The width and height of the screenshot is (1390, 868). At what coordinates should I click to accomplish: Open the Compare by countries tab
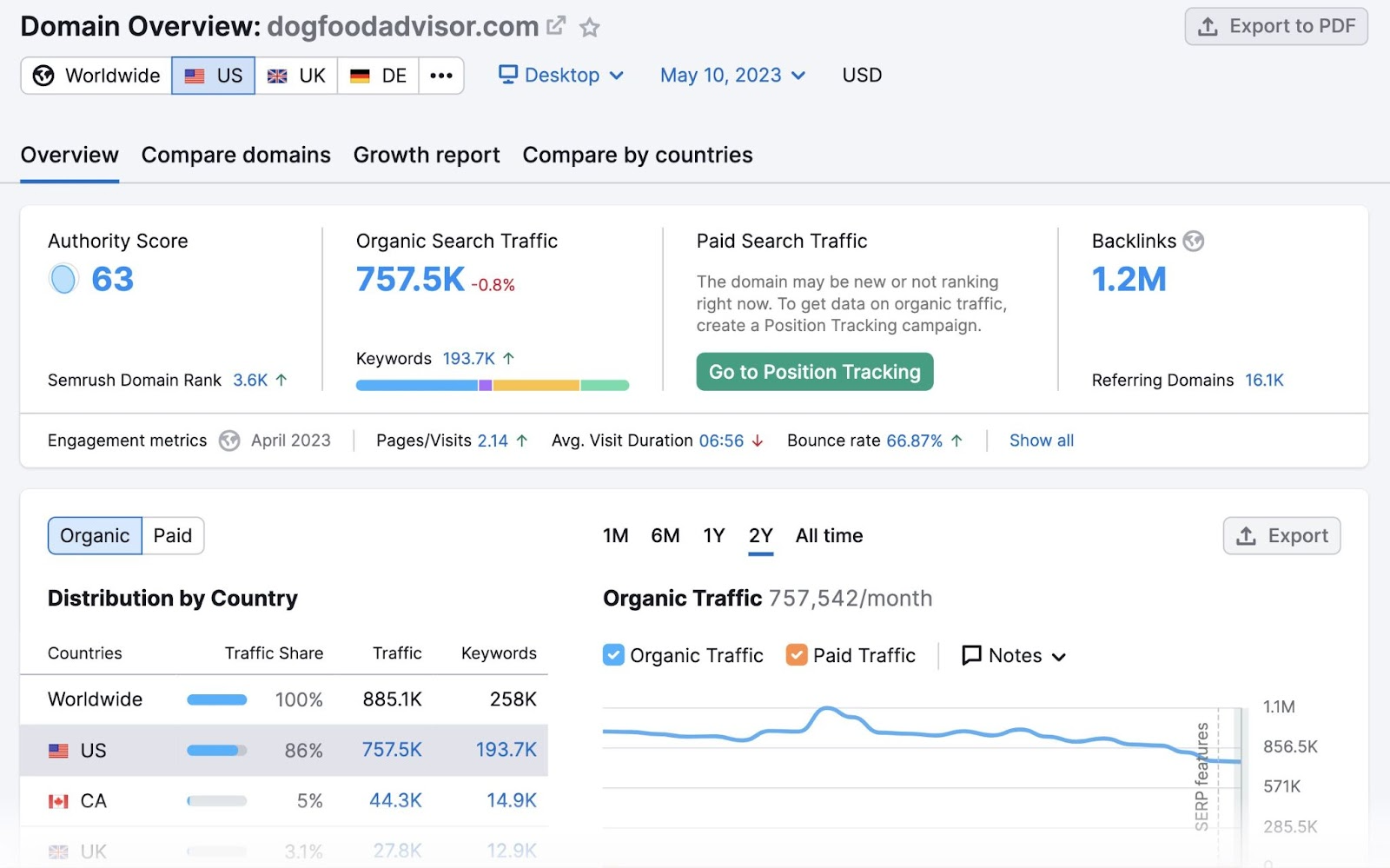click(638, 155)
